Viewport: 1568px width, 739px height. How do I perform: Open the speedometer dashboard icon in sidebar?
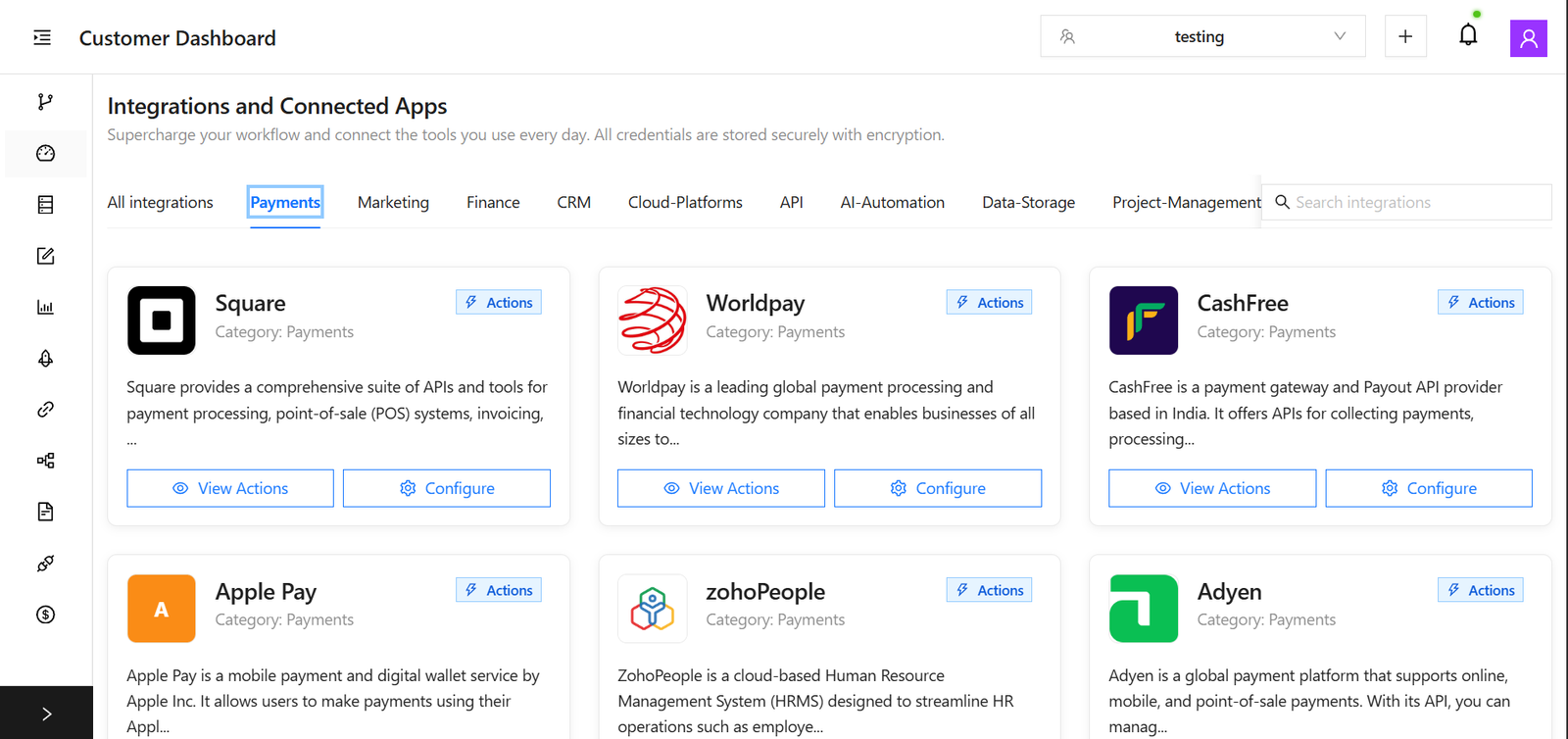point(45,153)
